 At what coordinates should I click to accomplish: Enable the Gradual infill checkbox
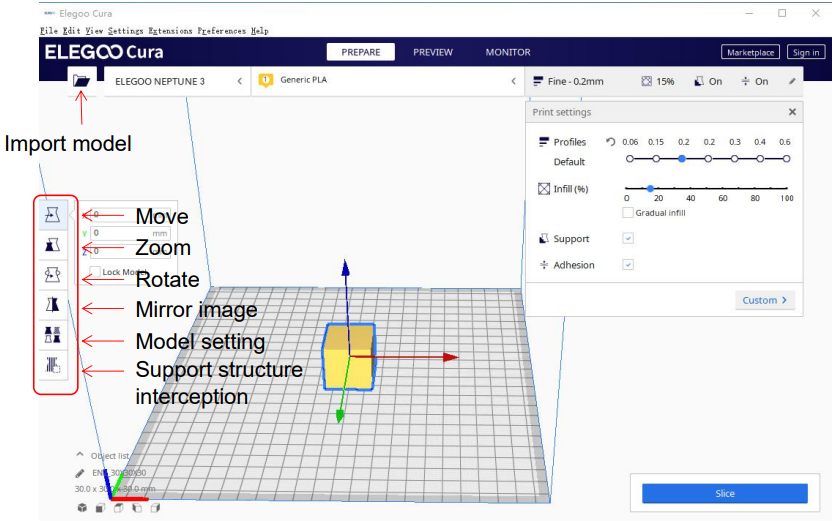pos(628,213)
